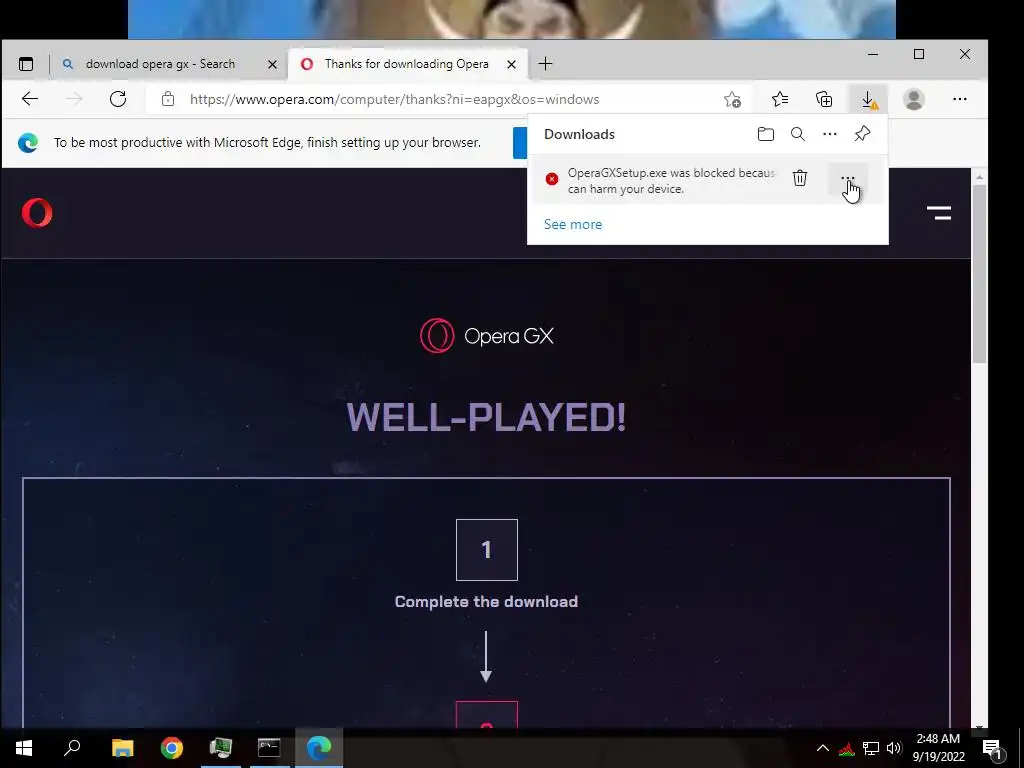
Task: Open more actions for OperaGXSetup.exe
Action: tap(847, 178)
